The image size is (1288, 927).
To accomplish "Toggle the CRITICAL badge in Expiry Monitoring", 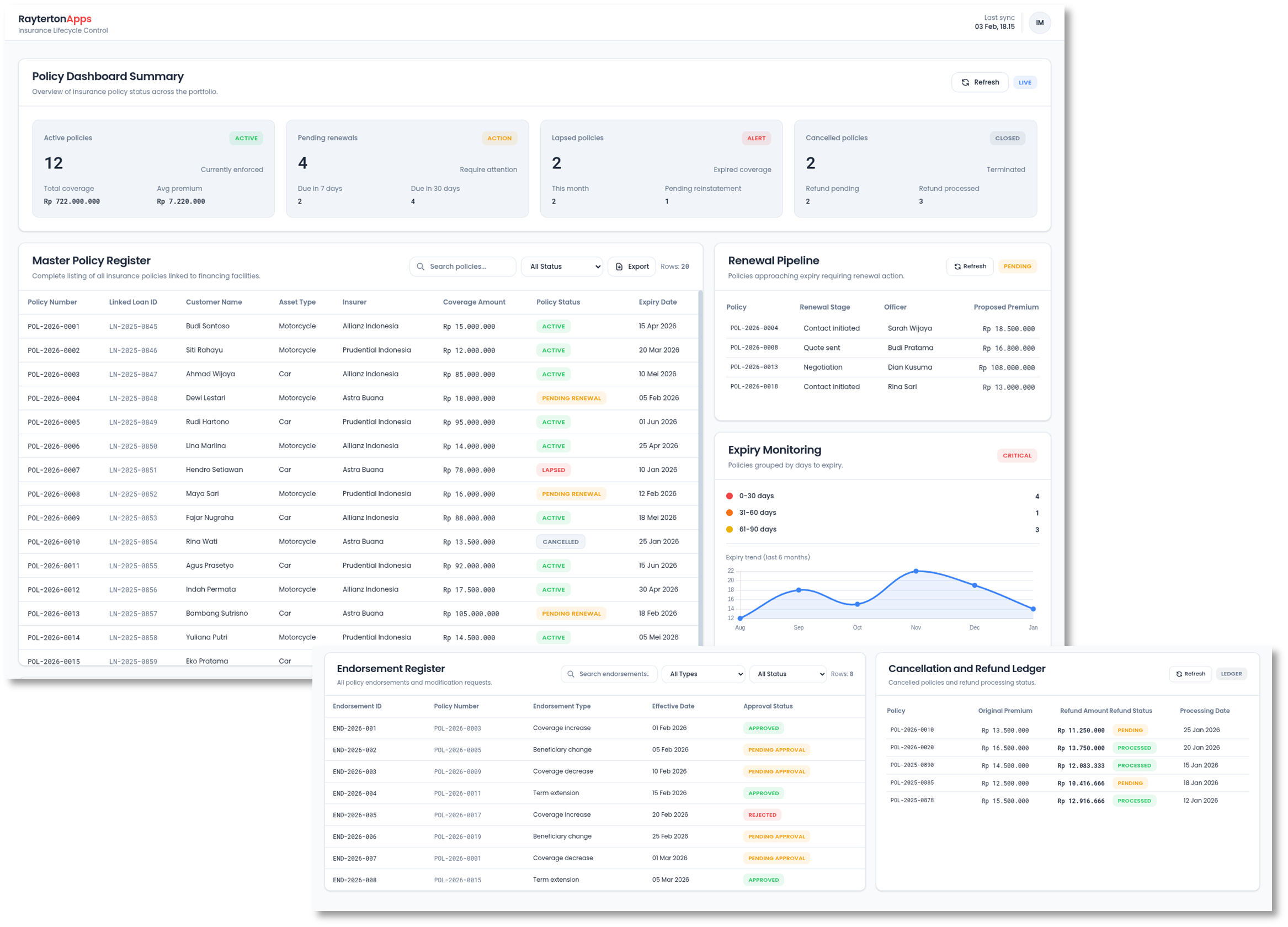I will pyautogui.click(x=1016, y=455).
